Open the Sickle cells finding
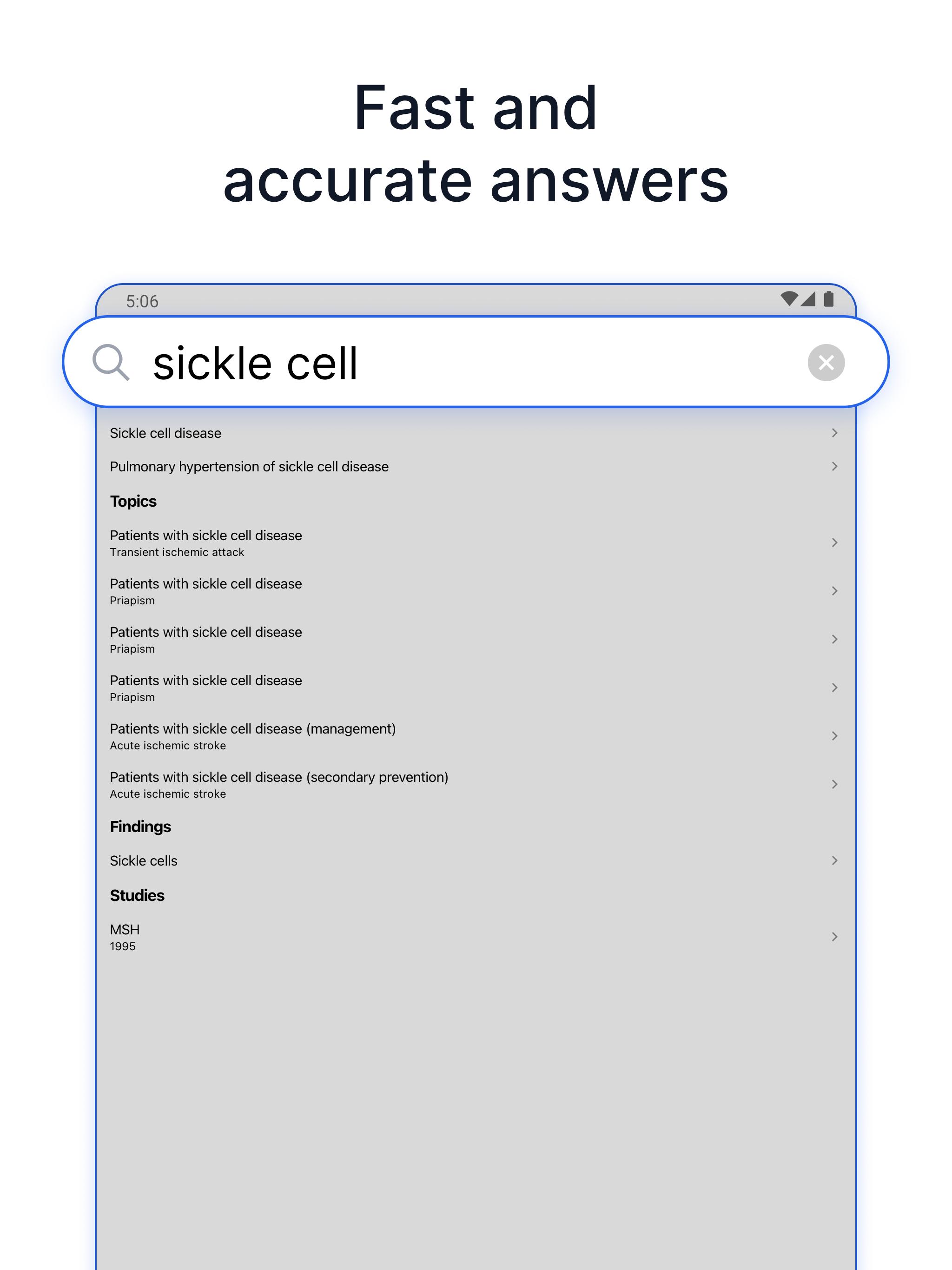The height and width of the screenshot is (1270, 952). [x=476, y=860]
